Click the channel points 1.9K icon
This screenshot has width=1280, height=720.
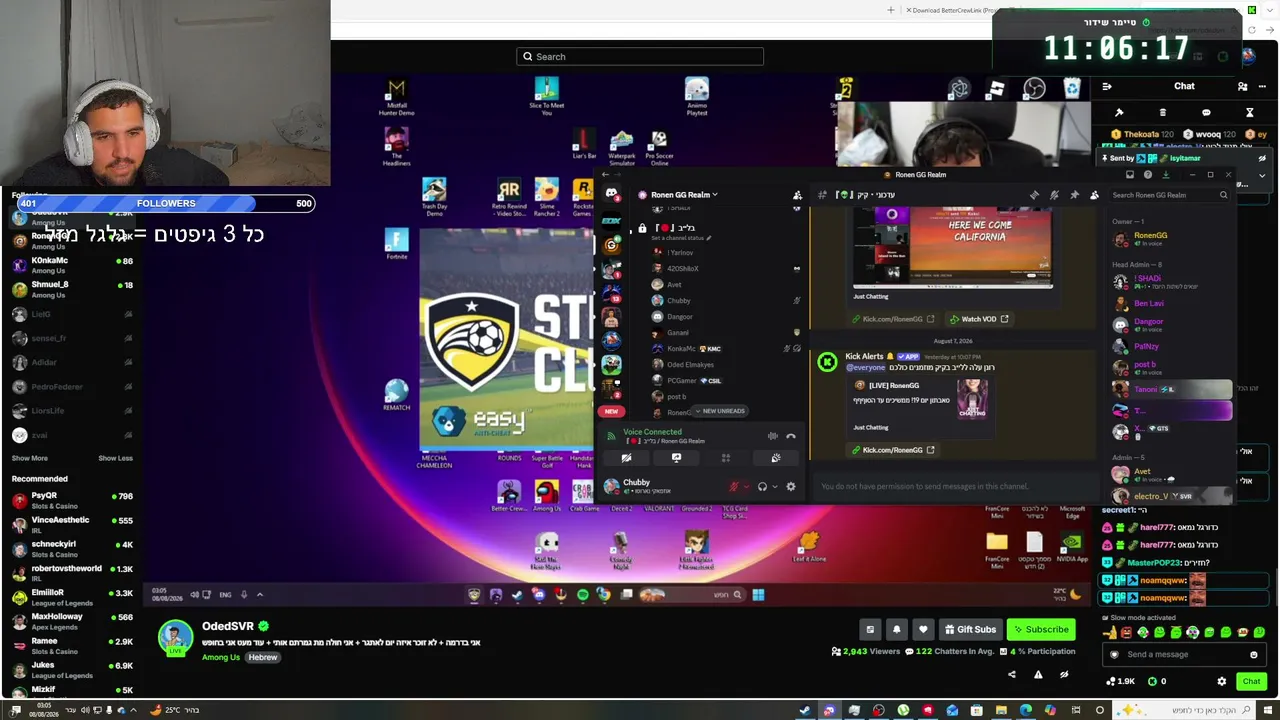(1121, 681)
